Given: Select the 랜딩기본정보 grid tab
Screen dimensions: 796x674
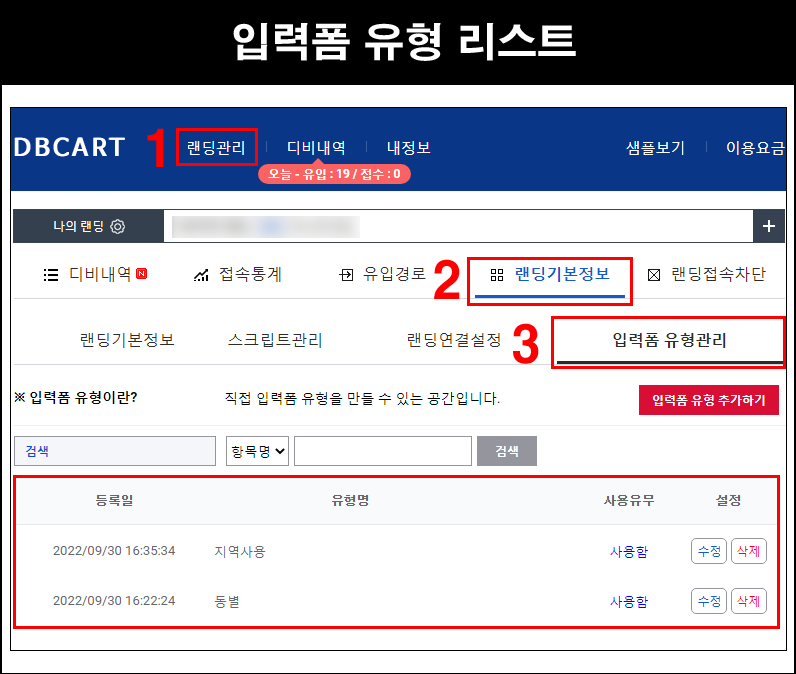Looking at the screenshot, I should [x=551, y=274].
